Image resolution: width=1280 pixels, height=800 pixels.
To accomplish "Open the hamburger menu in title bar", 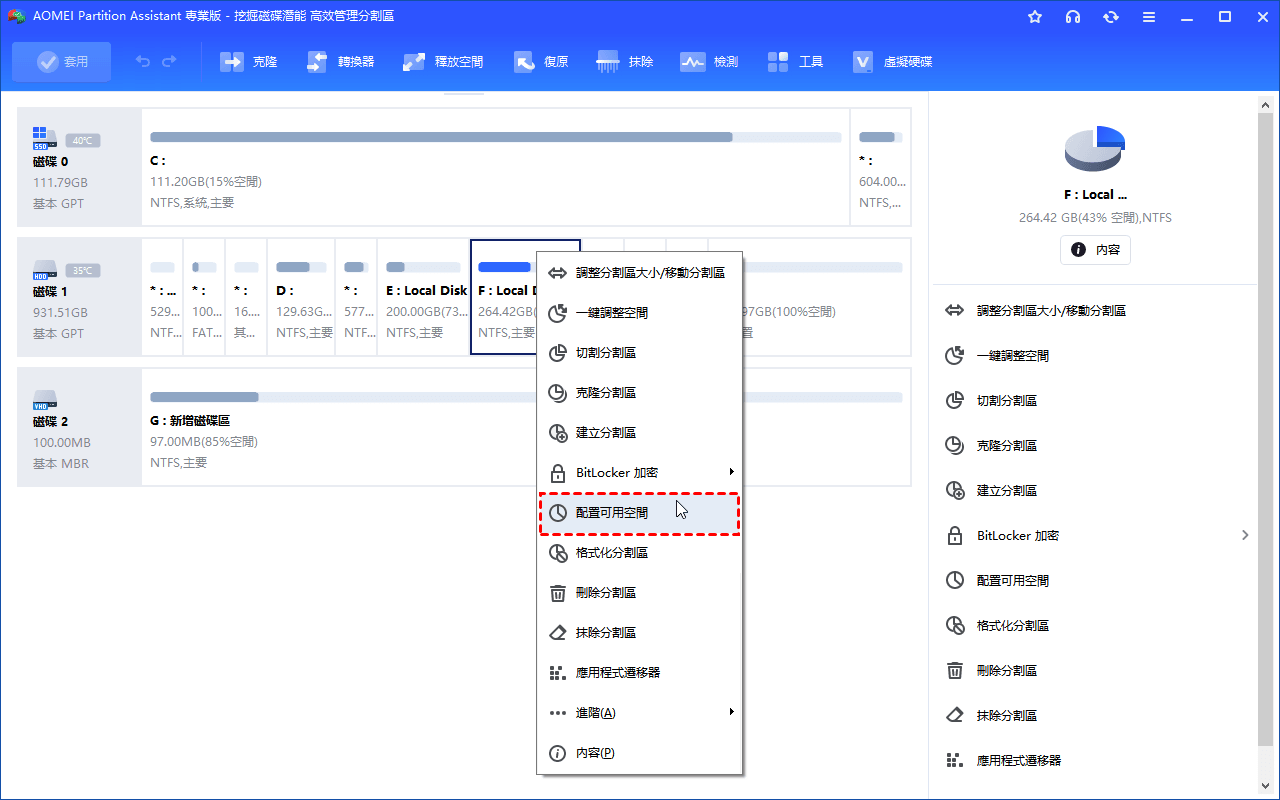I will click(x=1149, y=17).
